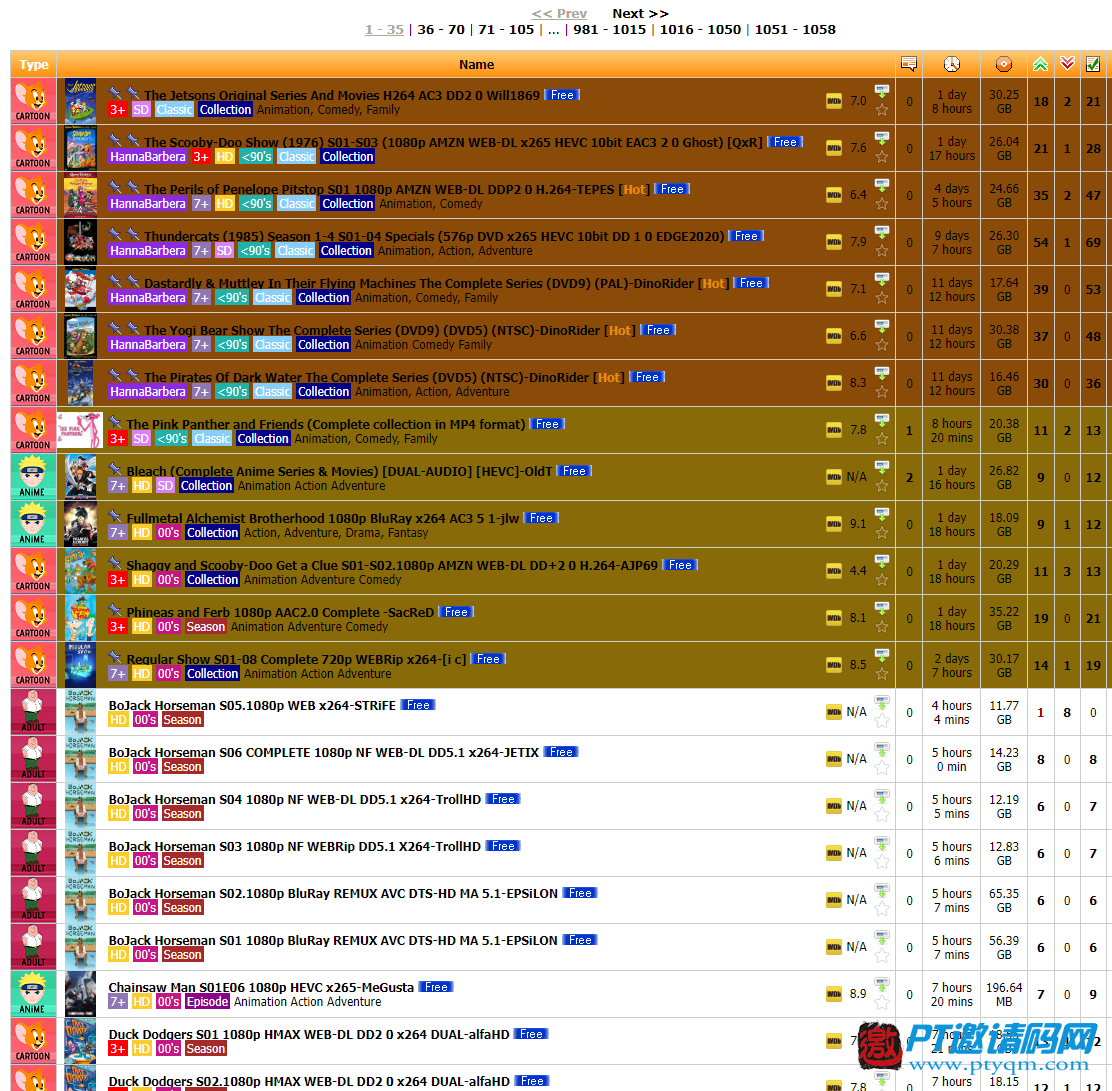Viewport: 1112px width, 1091px height.
Task: Jump to results page 36 - 70
Action: [x=441, y=30]
